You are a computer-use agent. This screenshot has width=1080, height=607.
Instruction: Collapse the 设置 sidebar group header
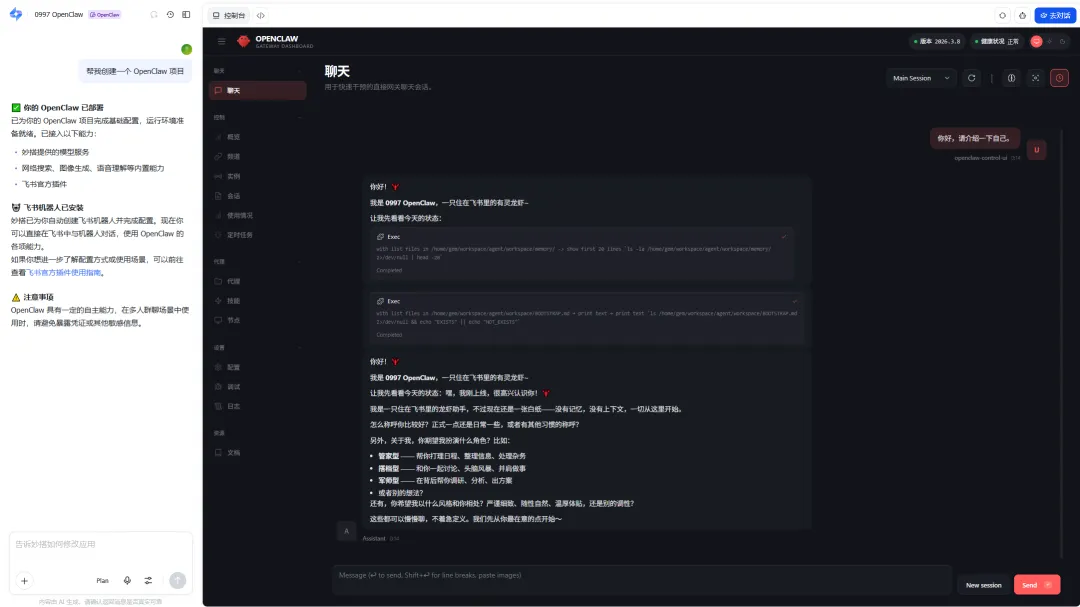pyautogui.click(x=257, y=348)
